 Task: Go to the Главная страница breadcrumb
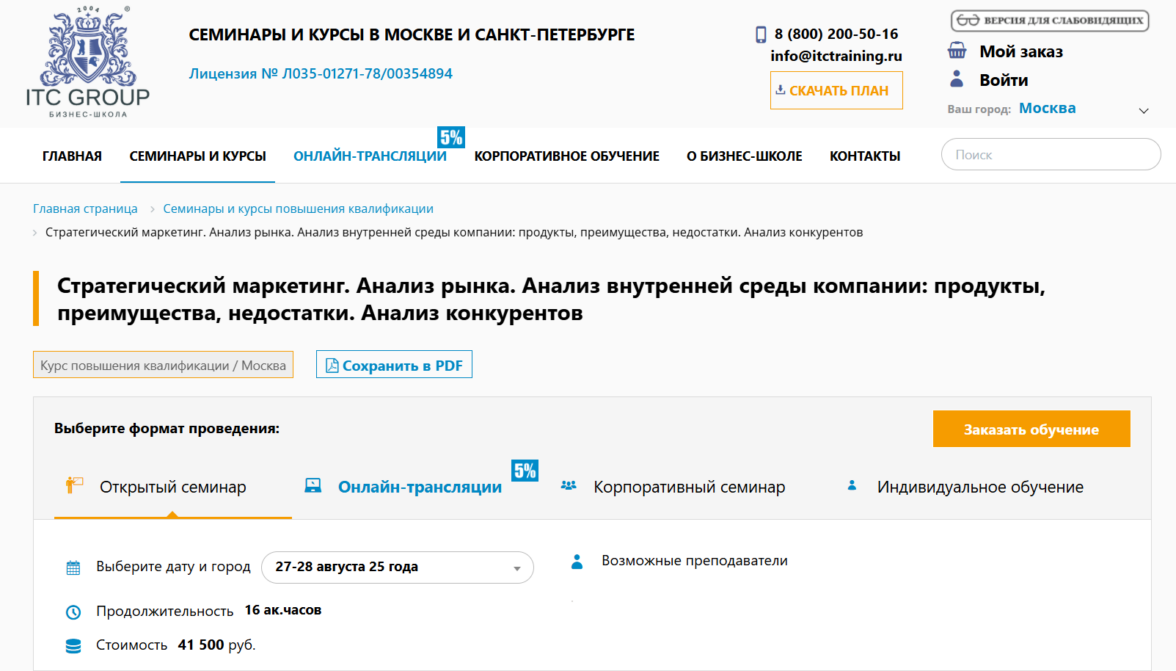tap(85, 208)
